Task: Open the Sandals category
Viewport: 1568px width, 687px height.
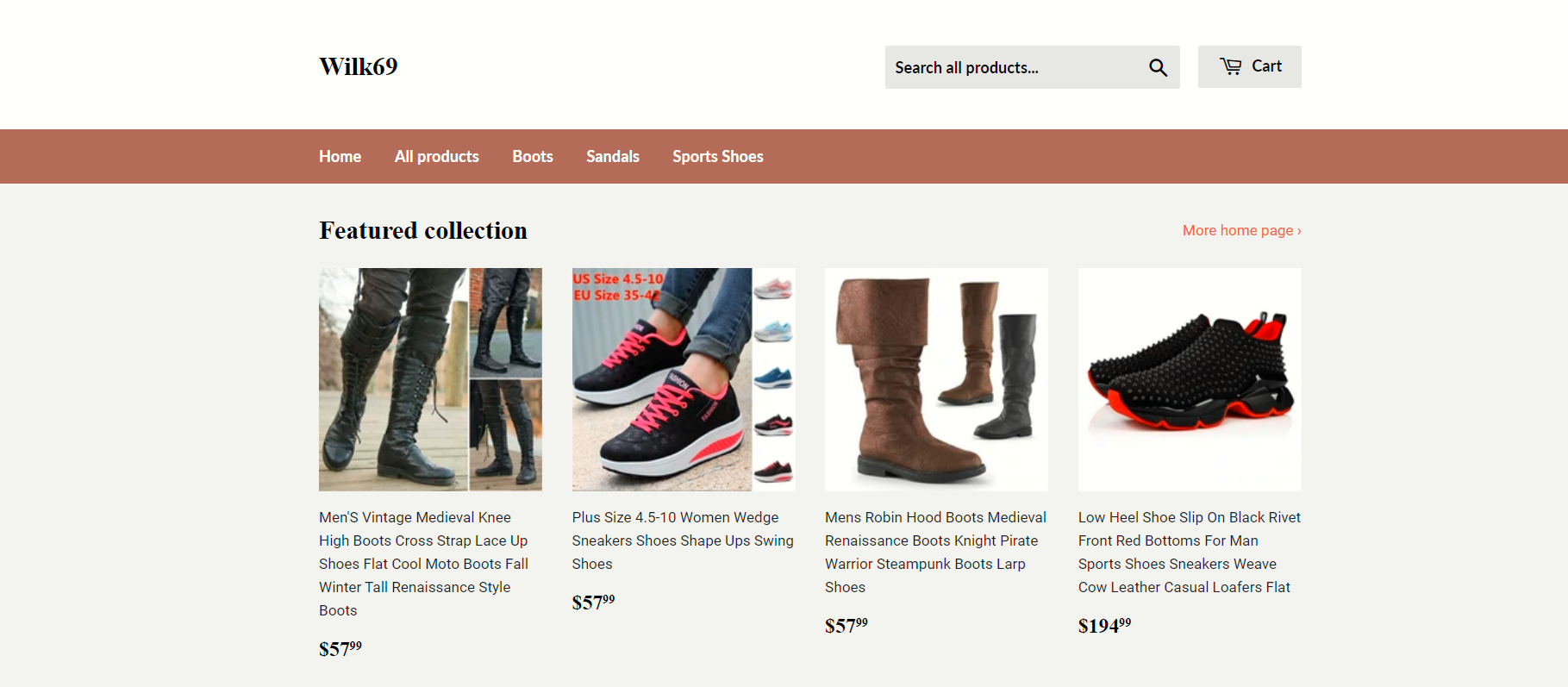Action: click(x=612, y=156)
